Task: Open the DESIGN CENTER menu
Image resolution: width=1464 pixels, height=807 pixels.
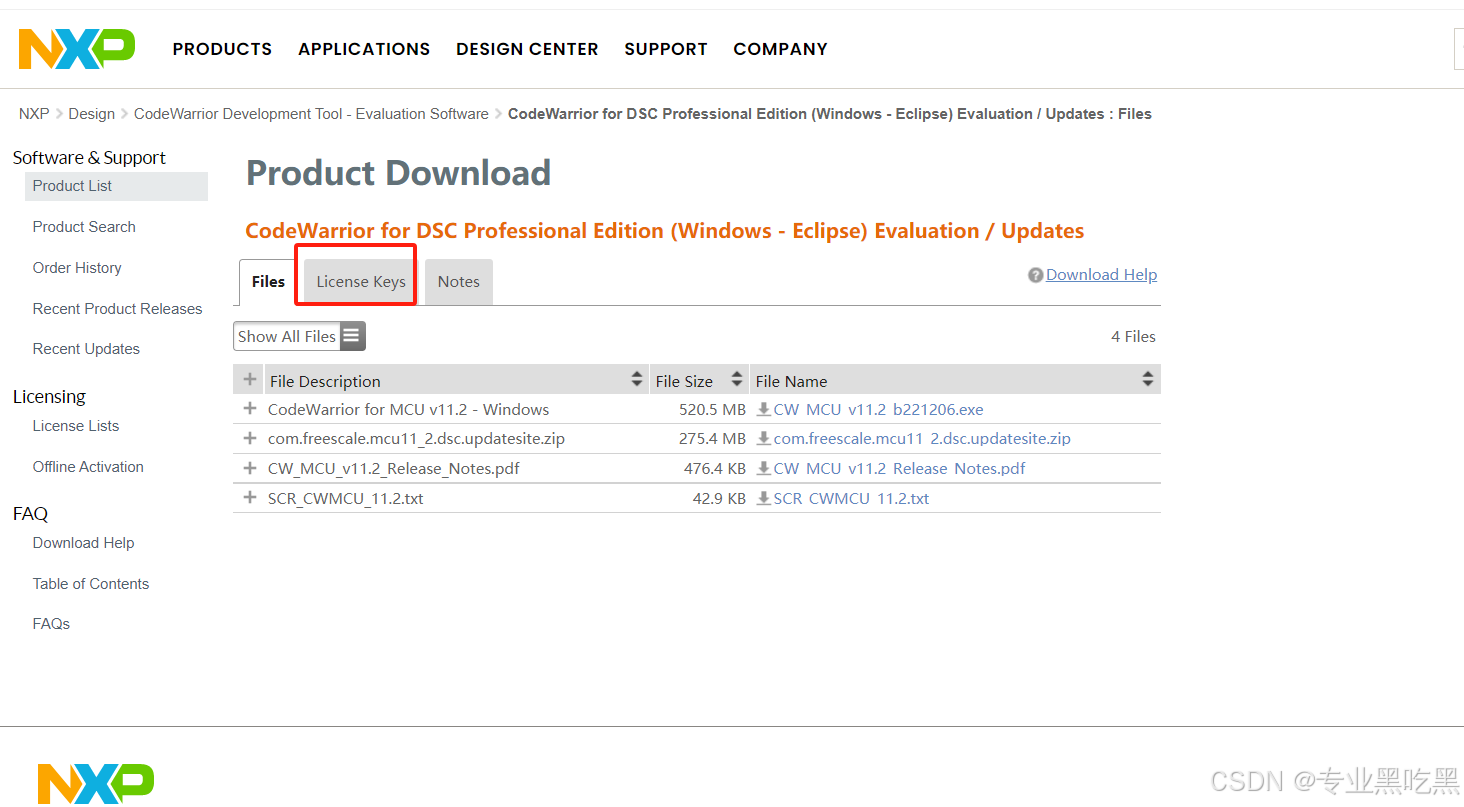Action: 527,49
